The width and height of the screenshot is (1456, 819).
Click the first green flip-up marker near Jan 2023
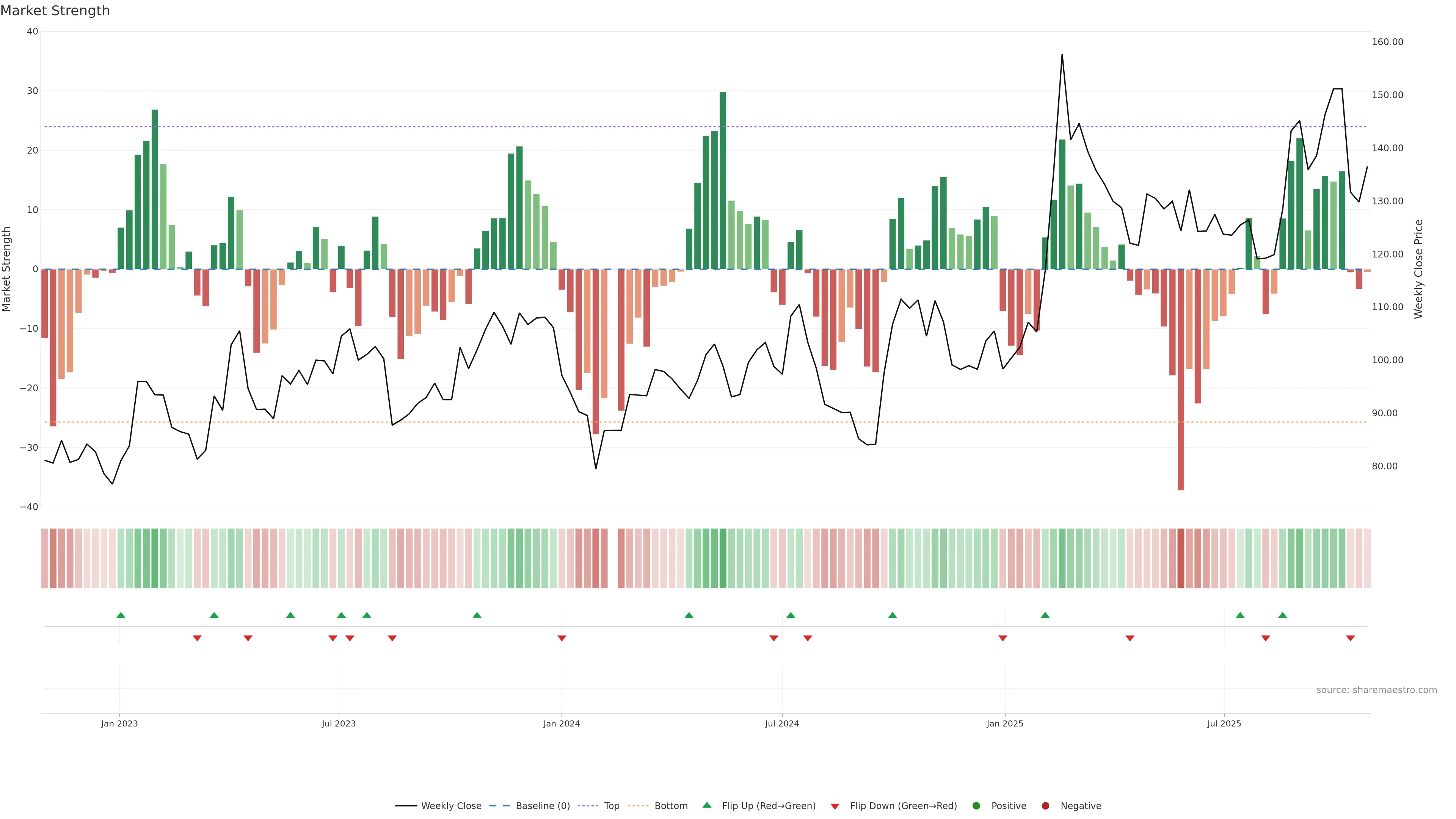(x=121, y=615)
